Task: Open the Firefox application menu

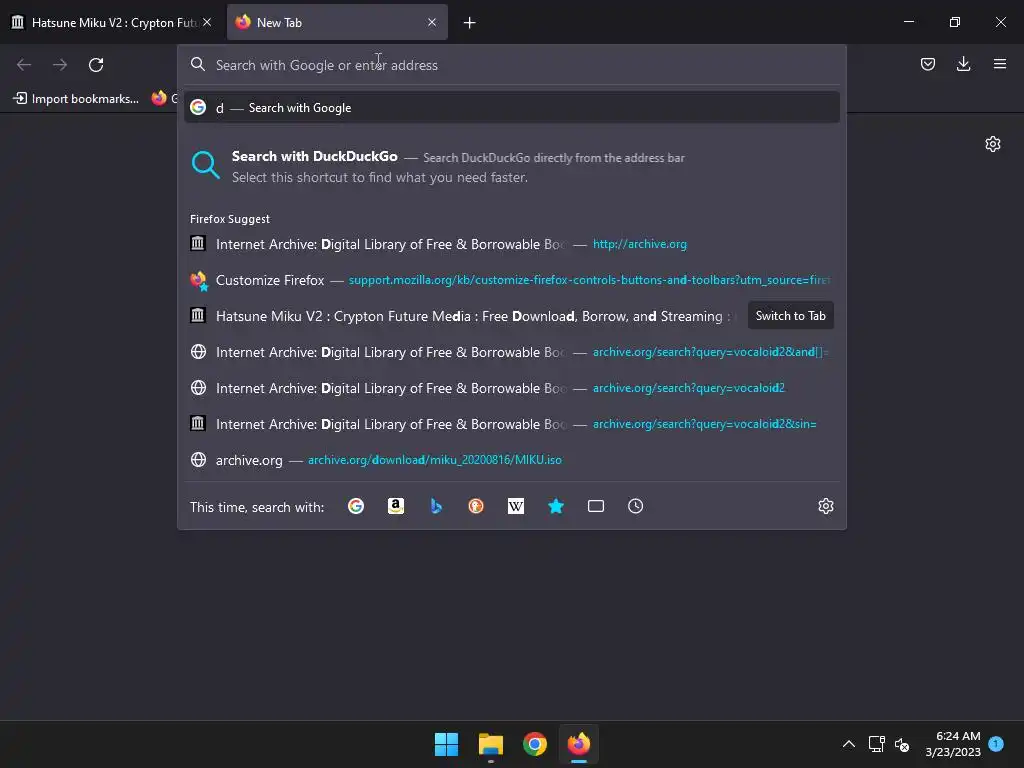Action: pyautogui.click(x=999, y=64)
